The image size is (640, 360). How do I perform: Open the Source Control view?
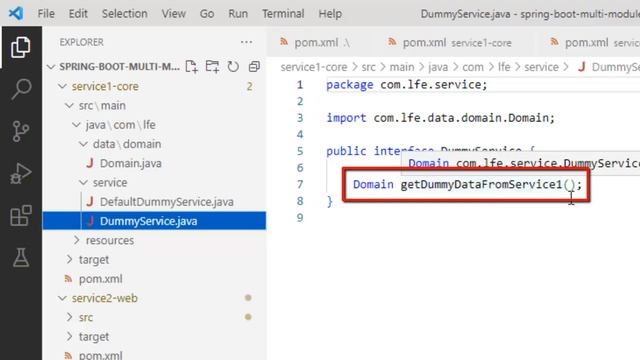point(20,131)
